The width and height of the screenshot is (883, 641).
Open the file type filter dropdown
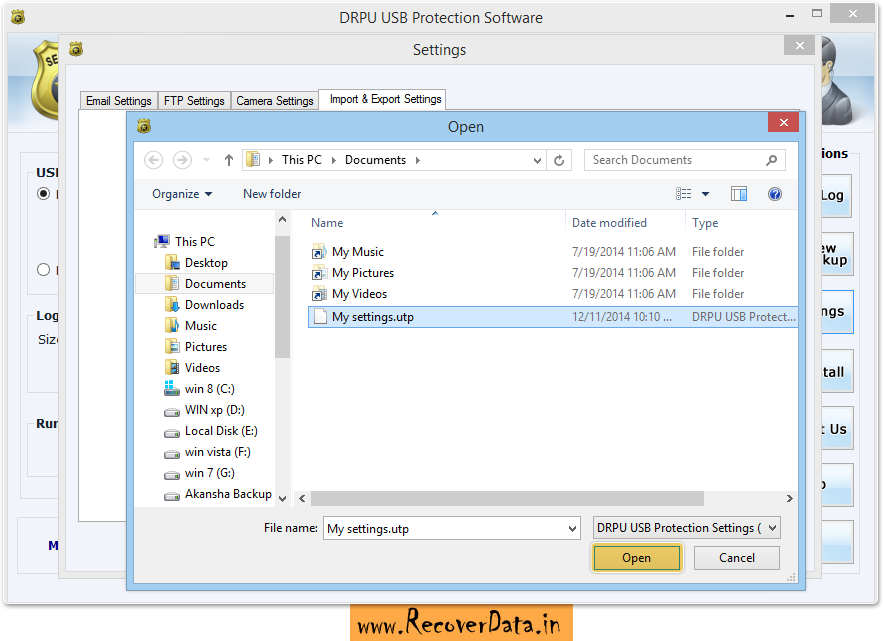tap(686, 528)
